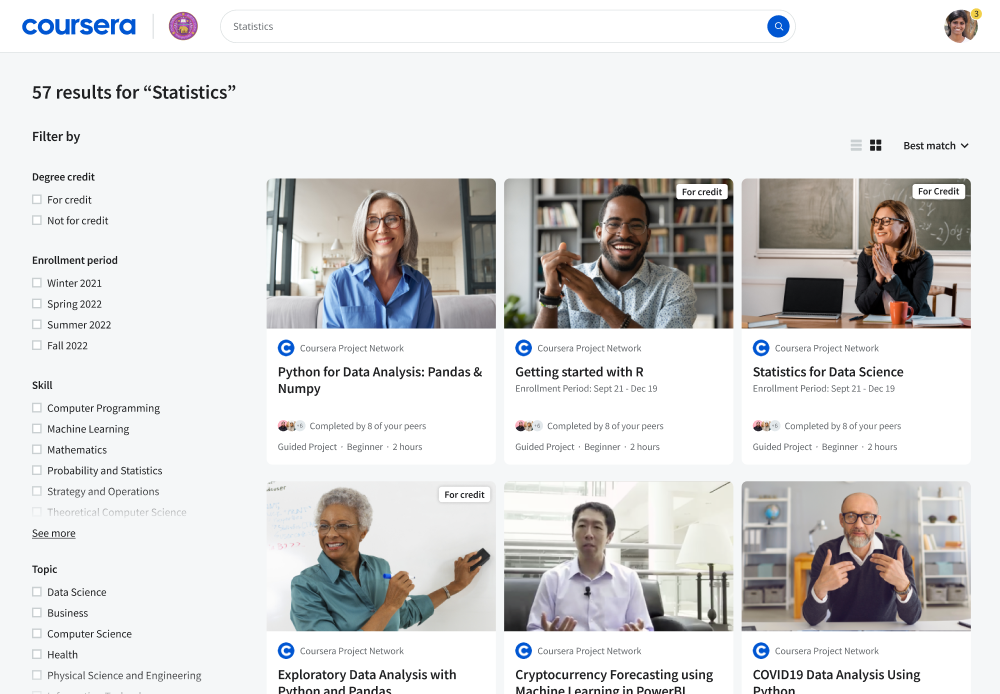
Task: Click '57 results for “Statistics”' heading
Action: click(x=134, y=92)
